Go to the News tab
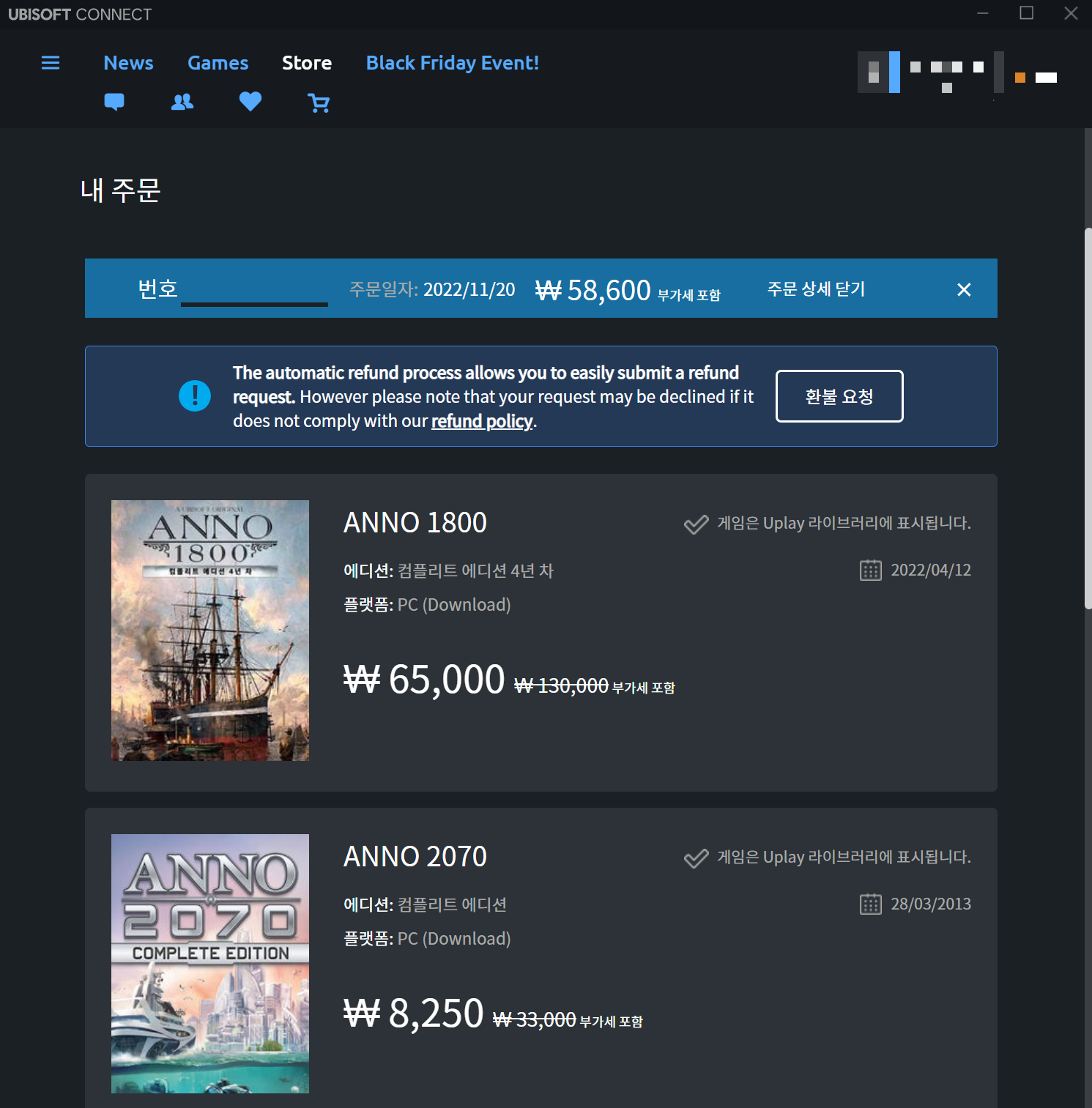The image size is (1092, 1108). click(x=129, y=63)
